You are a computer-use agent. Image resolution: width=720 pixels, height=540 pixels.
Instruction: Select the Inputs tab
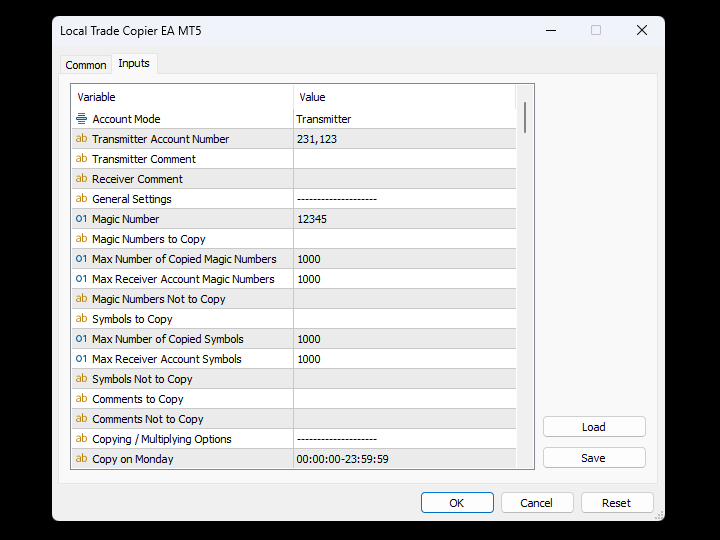coord(134,63)
